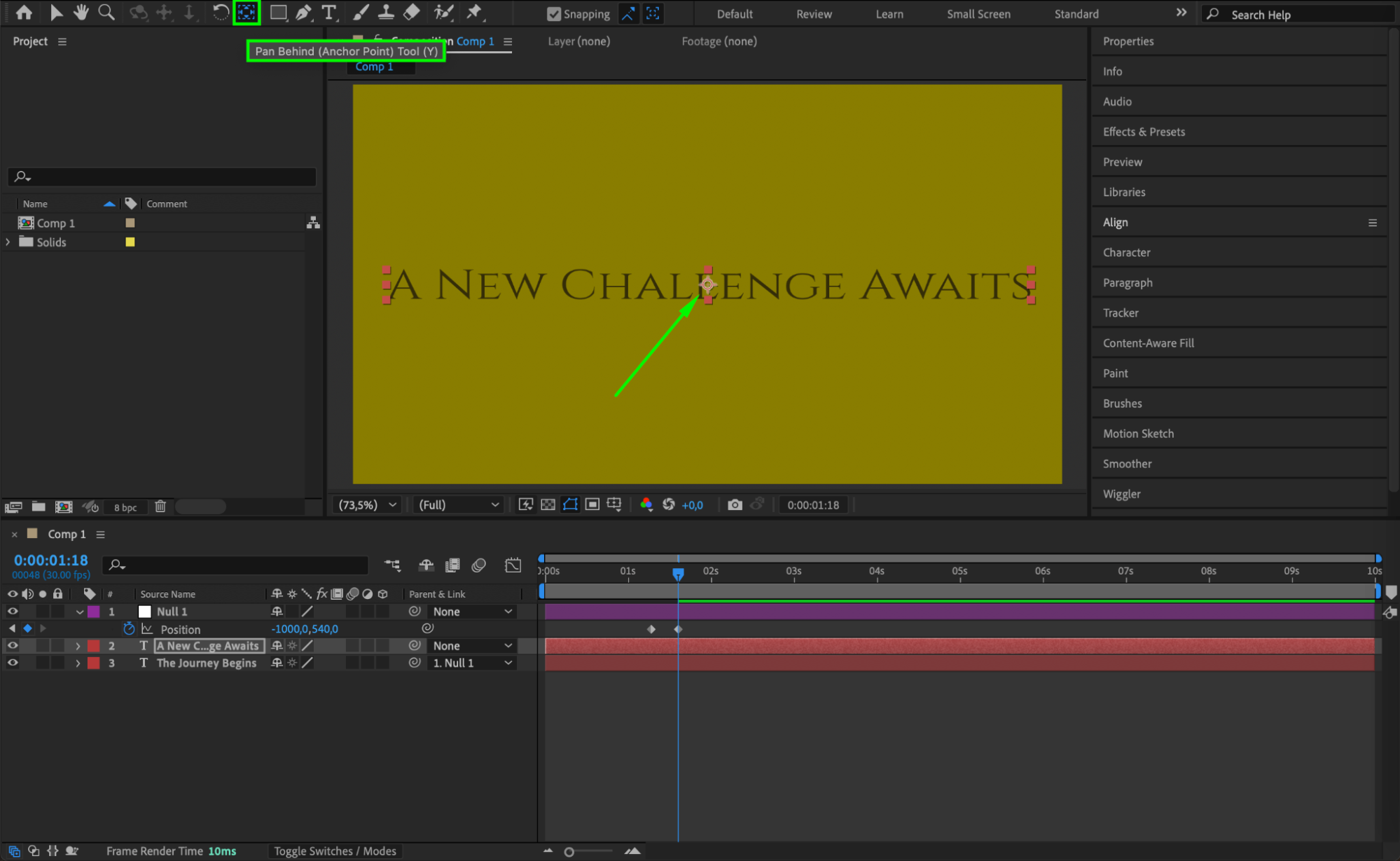Expand the Solids folder
The width and height of the screenshot is (1400, 861).
click(x=8, y=242)
